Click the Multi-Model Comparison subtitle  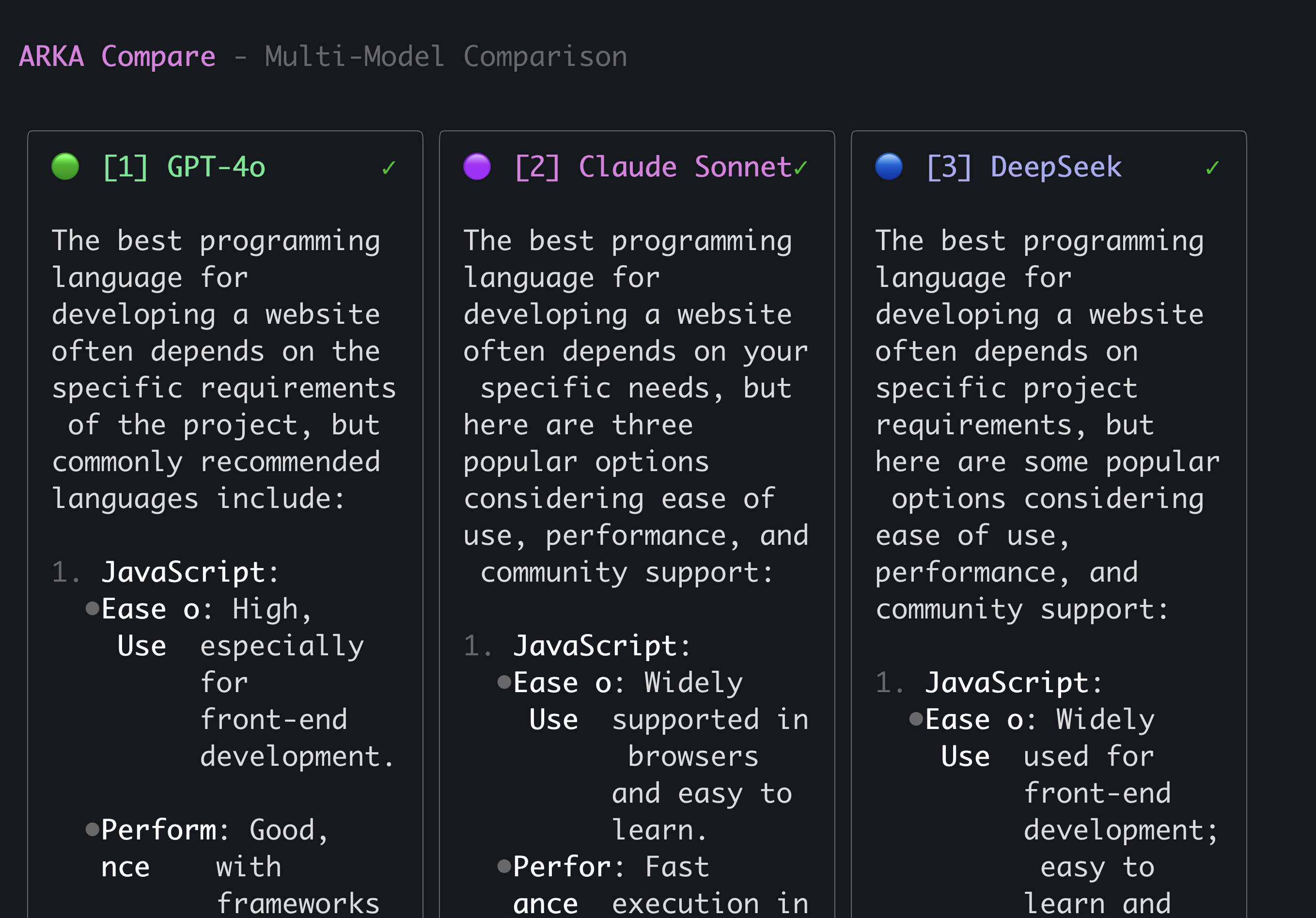[x=445, y=56]
